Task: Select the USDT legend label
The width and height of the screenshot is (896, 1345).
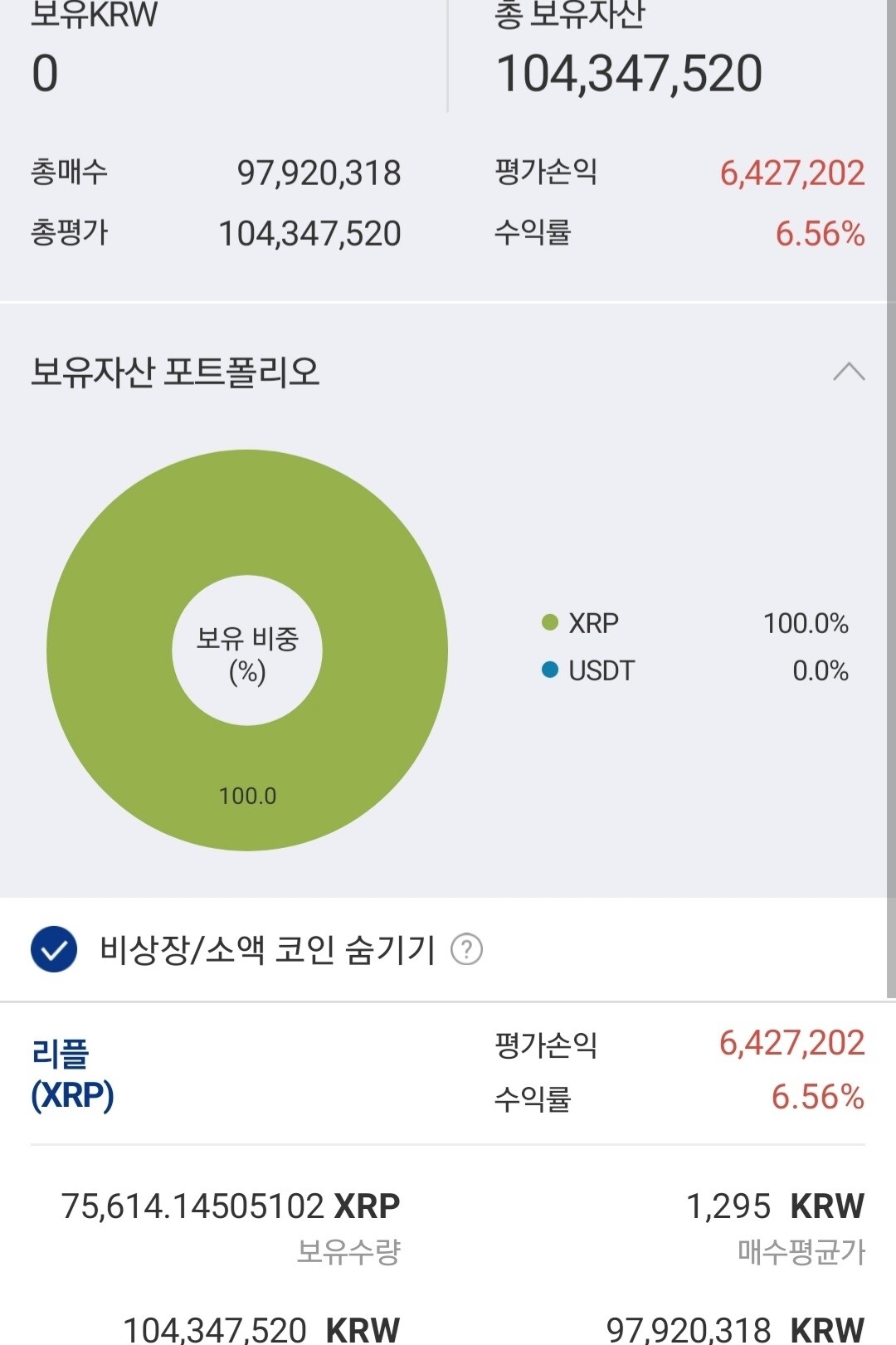Action: (x=601, y=670)
